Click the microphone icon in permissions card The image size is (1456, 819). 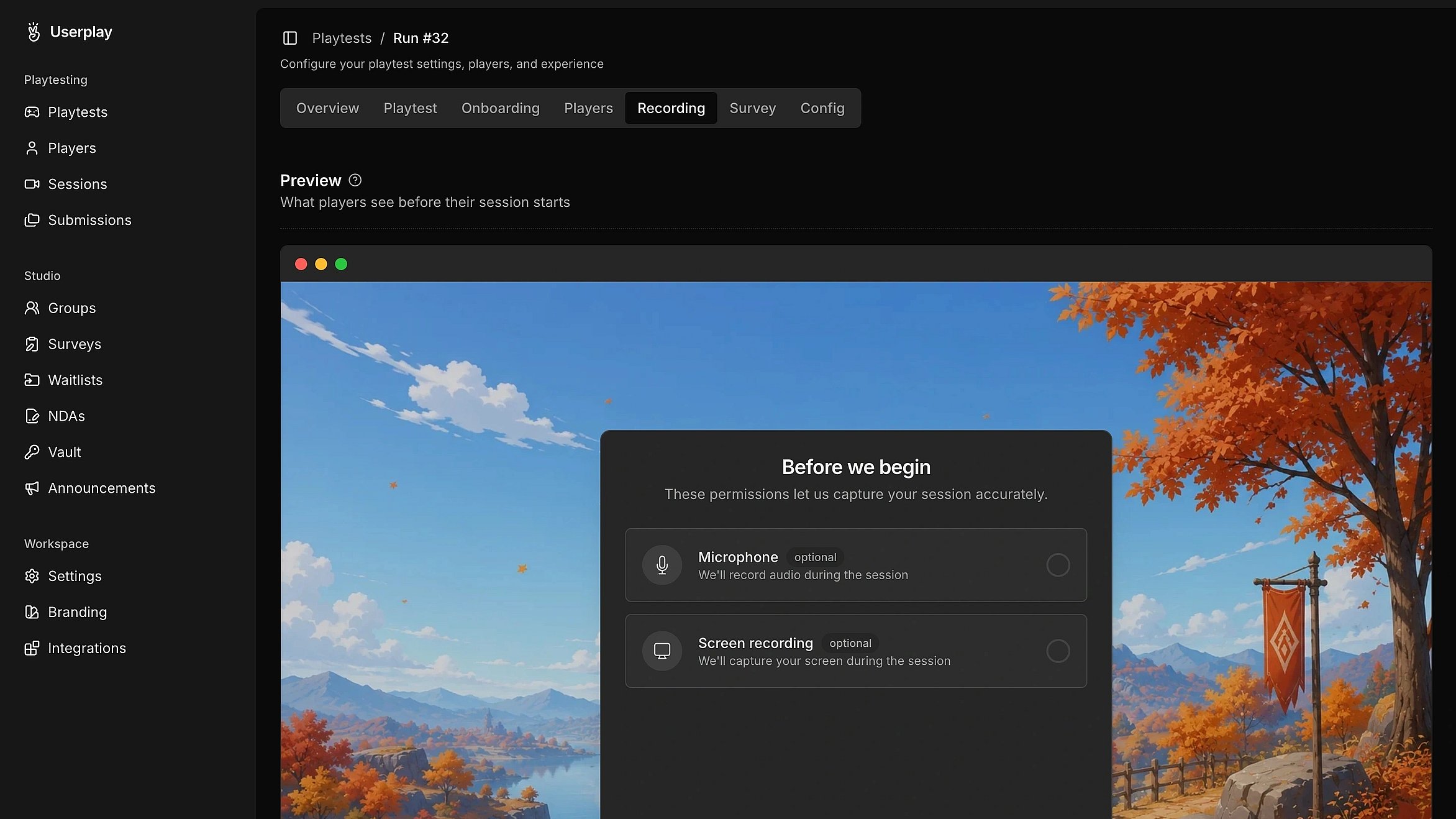662,565
